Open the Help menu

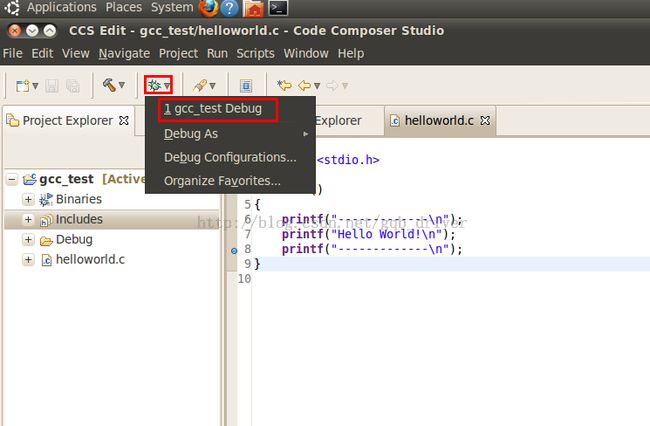point(351,53)
